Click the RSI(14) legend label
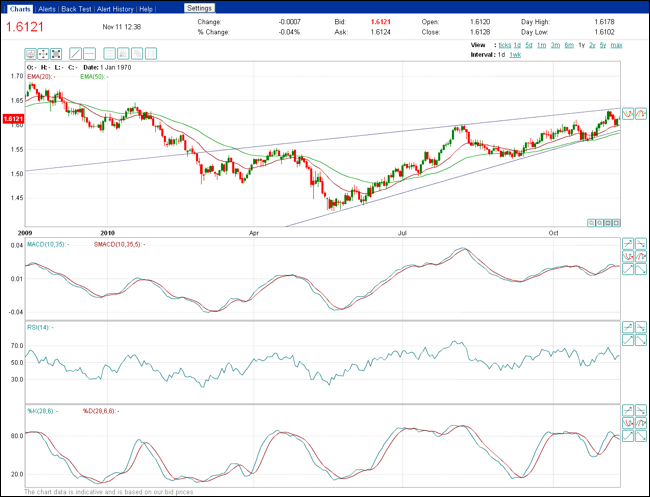 (x=39, y=327)
